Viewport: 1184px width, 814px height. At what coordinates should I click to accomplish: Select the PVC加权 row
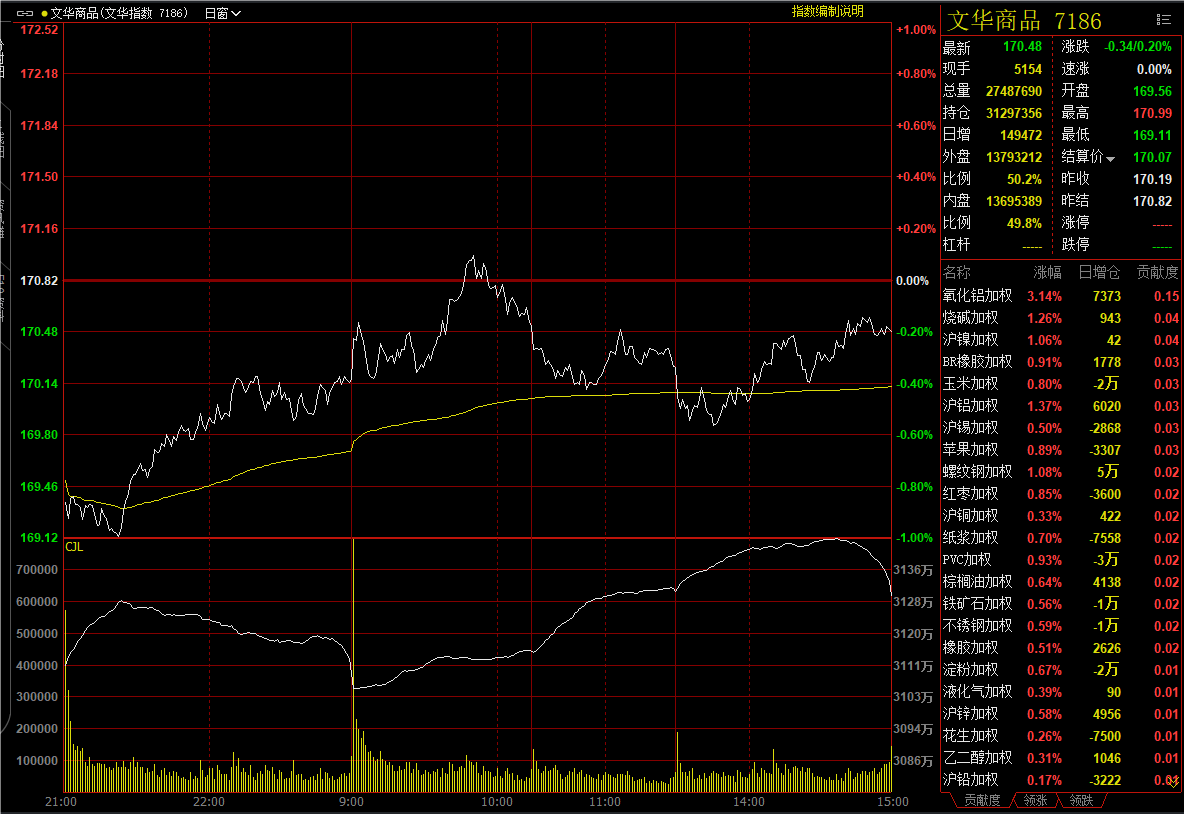click(1061, 560)
